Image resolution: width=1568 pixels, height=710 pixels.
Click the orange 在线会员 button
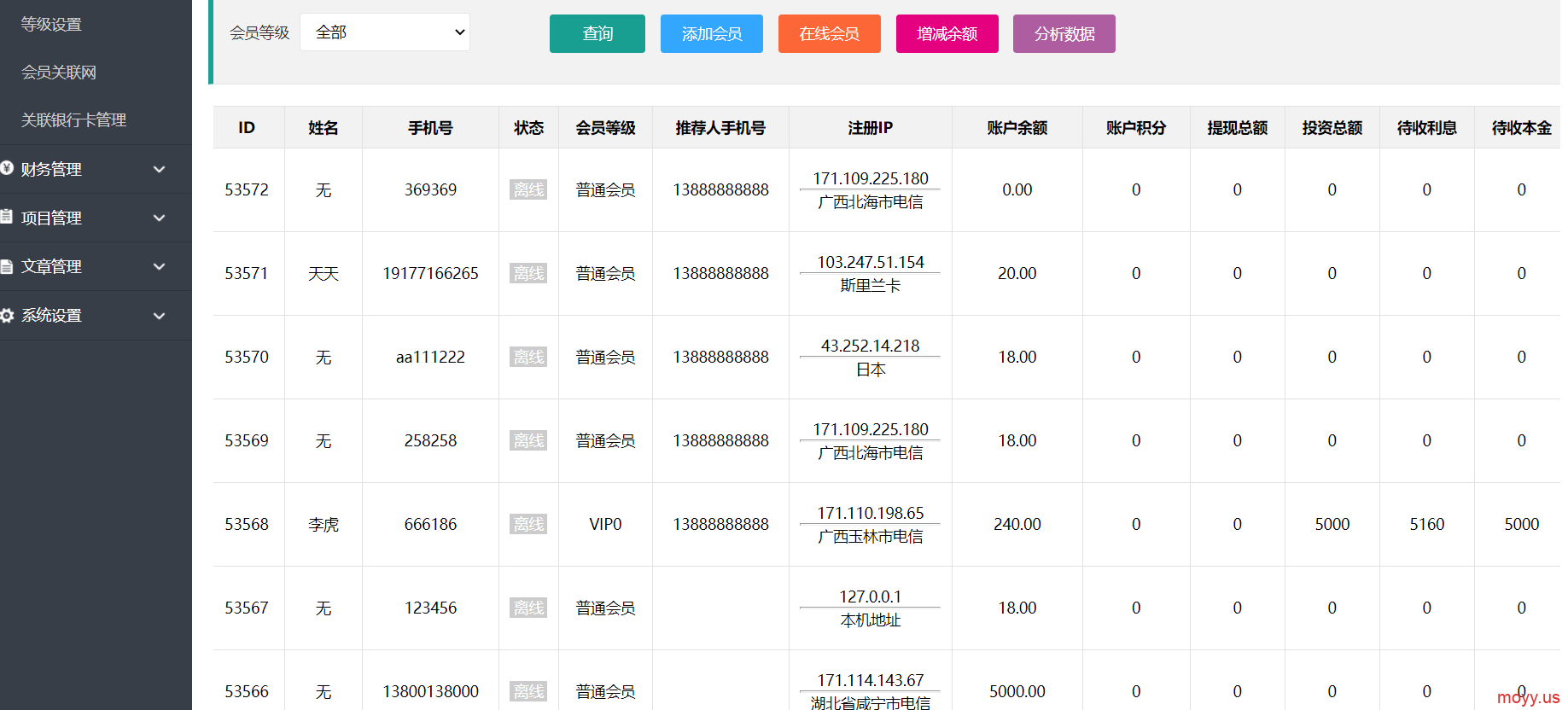click(x=829, y=34)
